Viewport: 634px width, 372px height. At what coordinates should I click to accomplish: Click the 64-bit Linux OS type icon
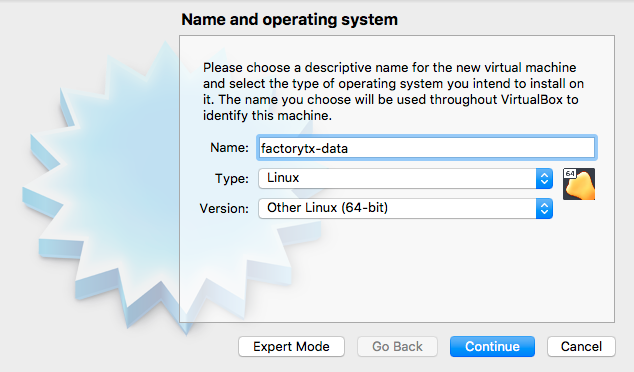579,184
